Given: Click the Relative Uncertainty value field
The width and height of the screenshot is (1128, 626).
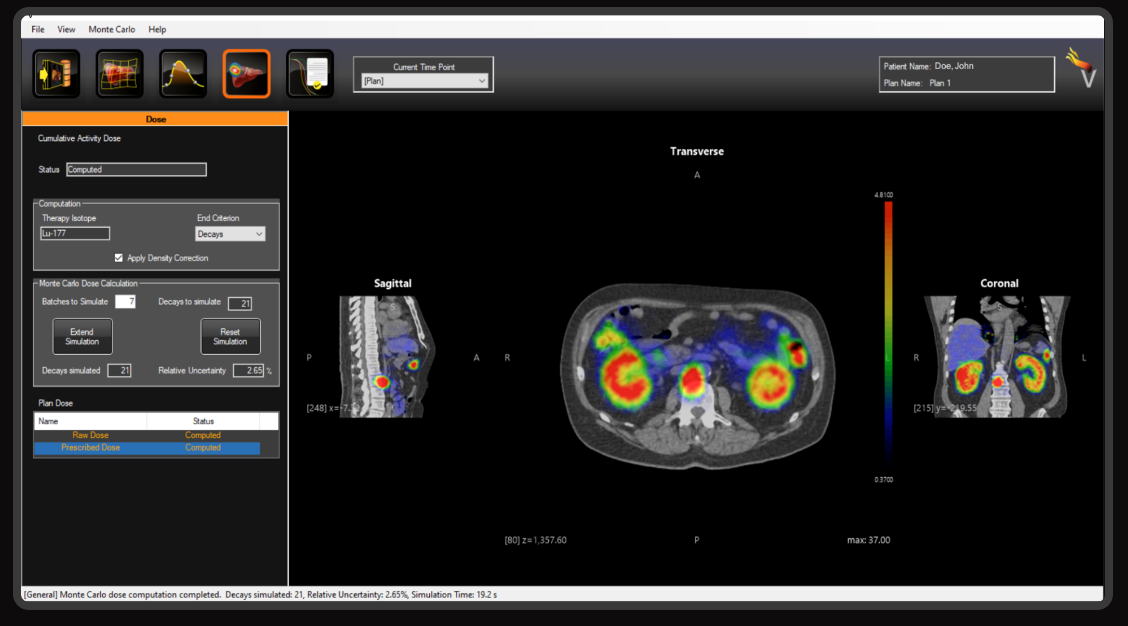Looking at the screenshot, I should pyautogui.click(x=249, y=371).
